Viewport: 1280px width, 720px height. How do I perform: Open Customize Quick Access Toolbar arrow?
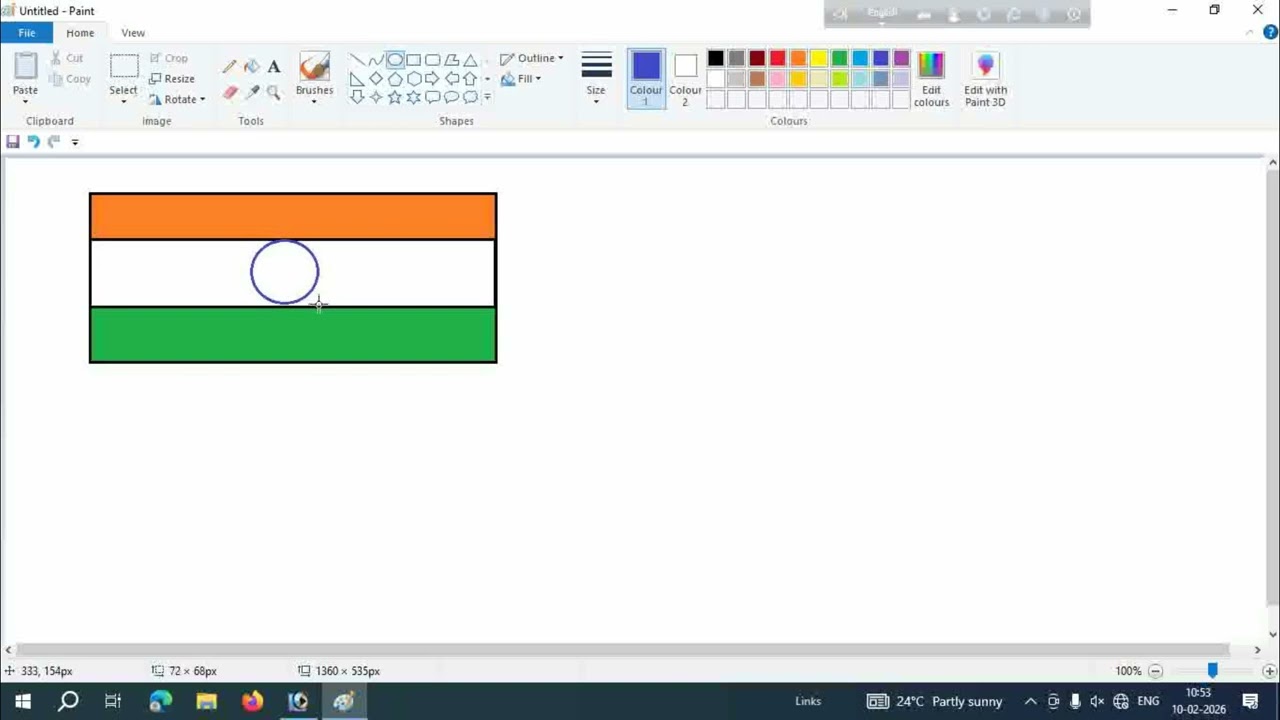pos(75,142)
